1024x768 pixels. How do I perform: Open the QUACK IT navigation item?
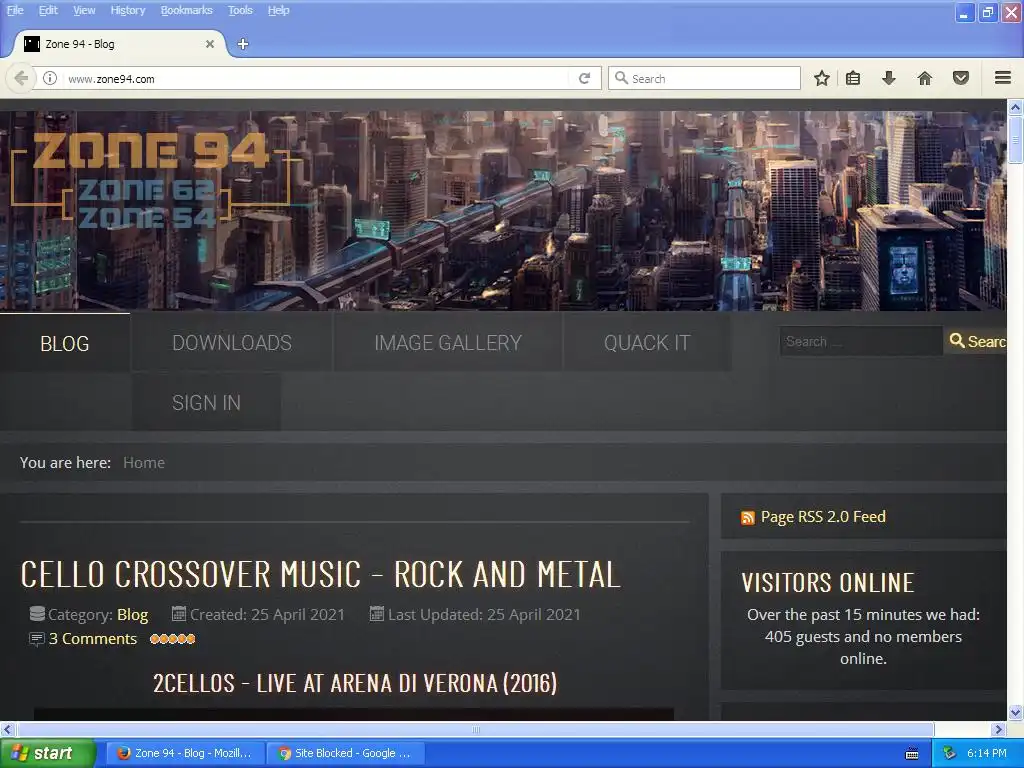click(647, 343)
